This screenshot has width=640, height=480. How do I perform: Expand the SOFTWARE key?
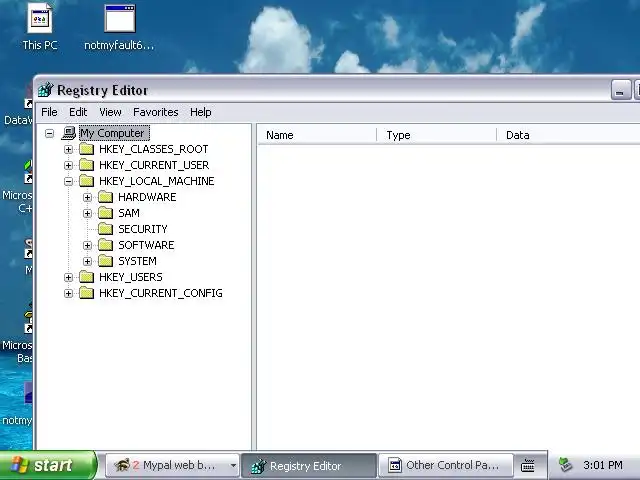[87, 245]
